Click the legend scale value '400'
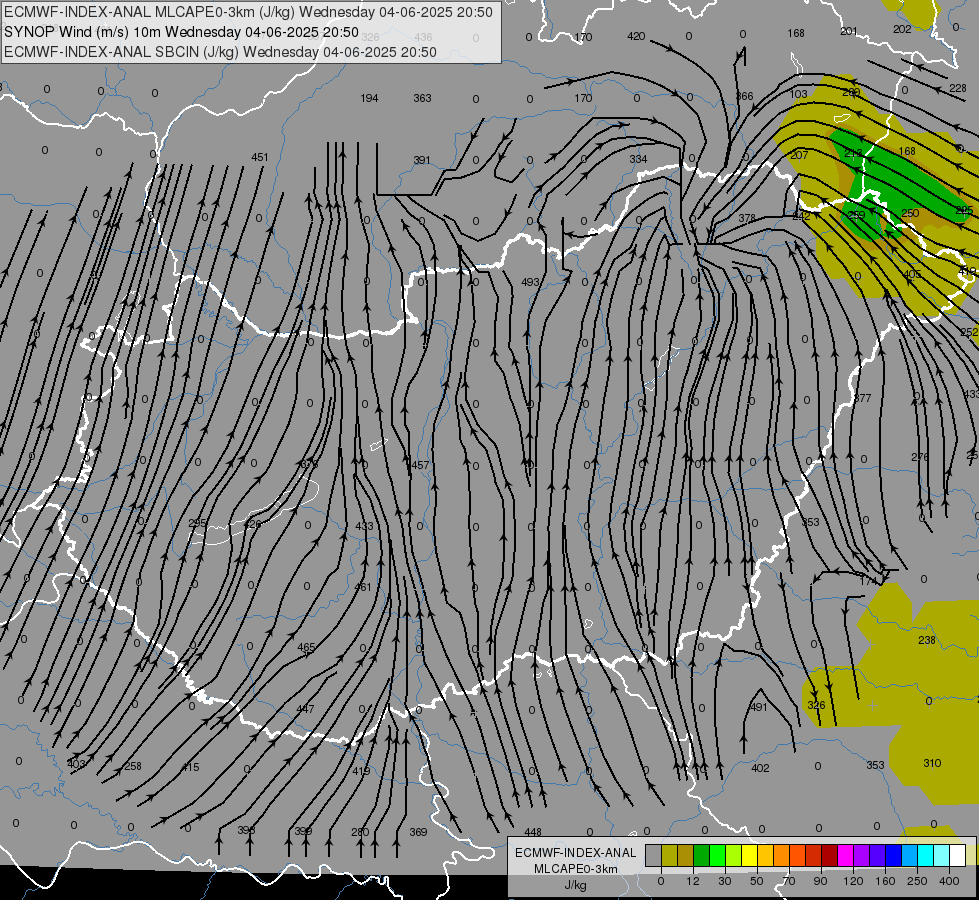 point(949,881)
